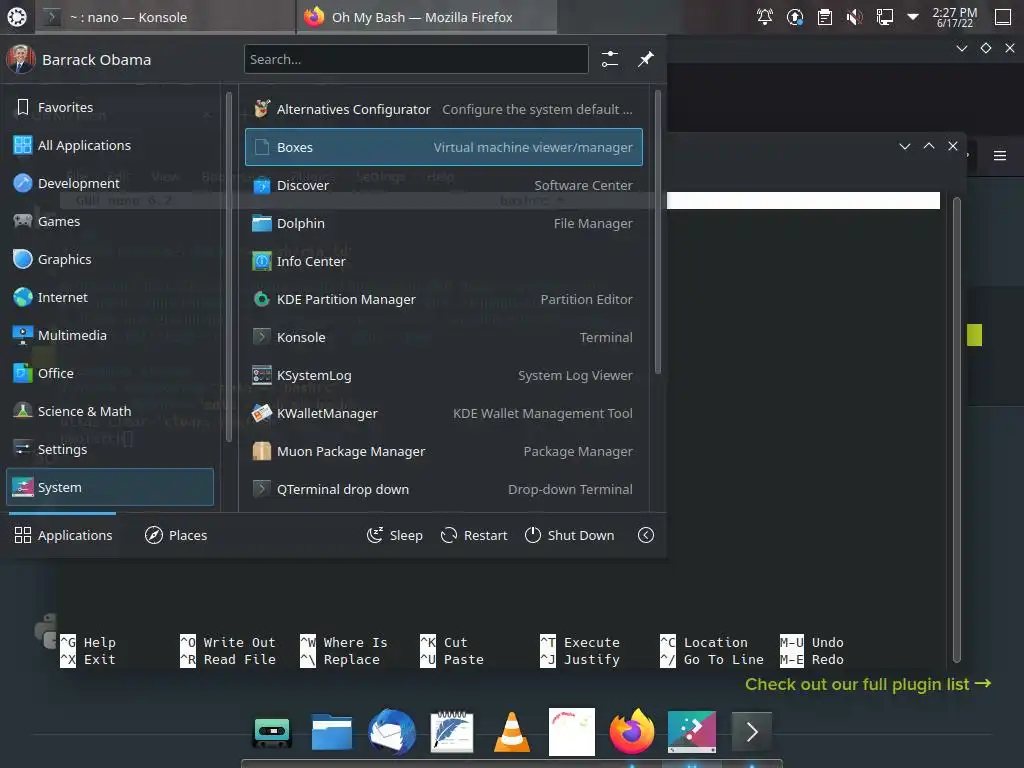Open Muon Package Manager
Viewport: 1024px width, 768px height.
pyautogui.click(x=443, y=451)
